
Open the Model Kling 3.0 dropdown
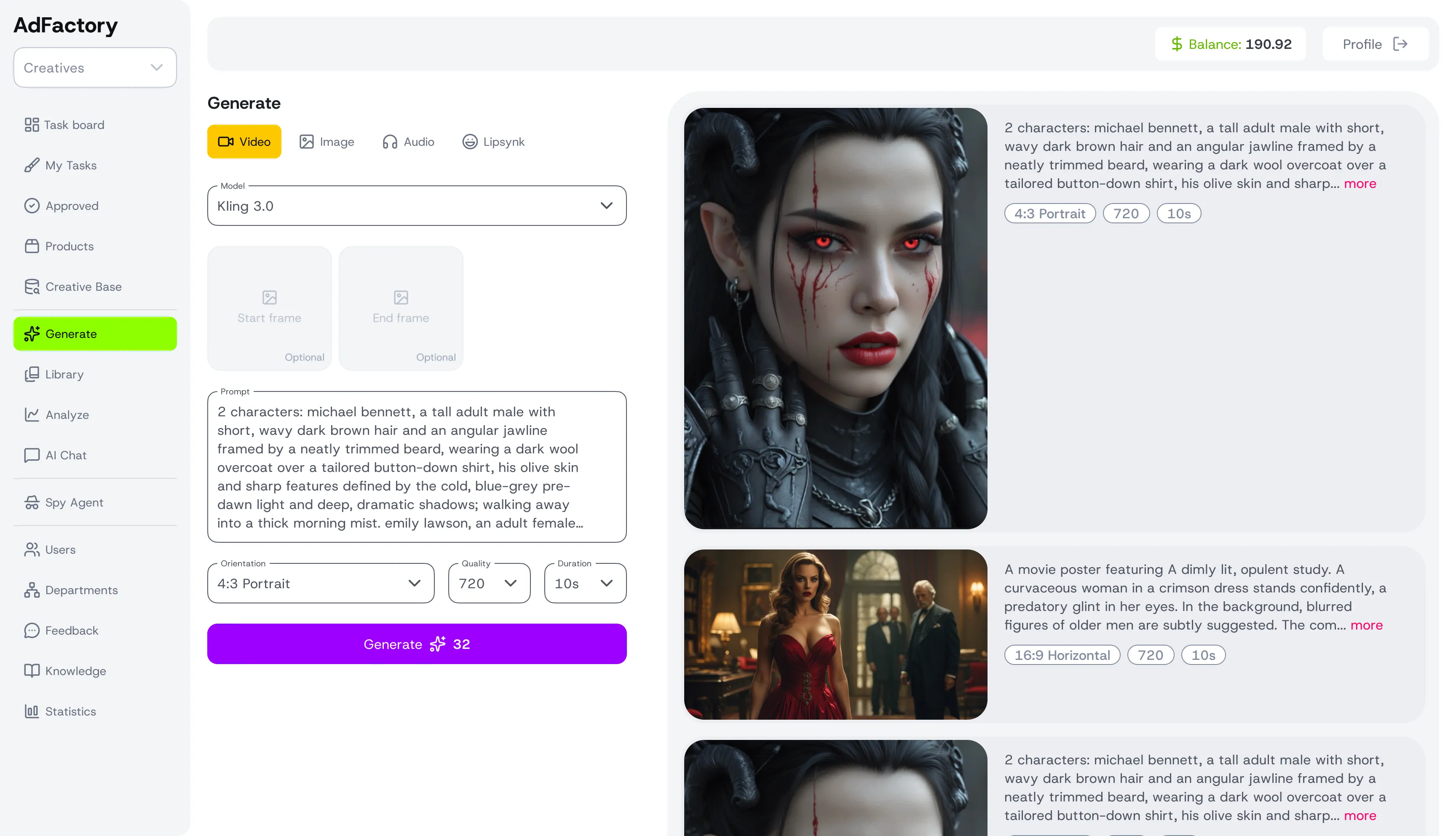pyautogui.click(x=417, y=206)
